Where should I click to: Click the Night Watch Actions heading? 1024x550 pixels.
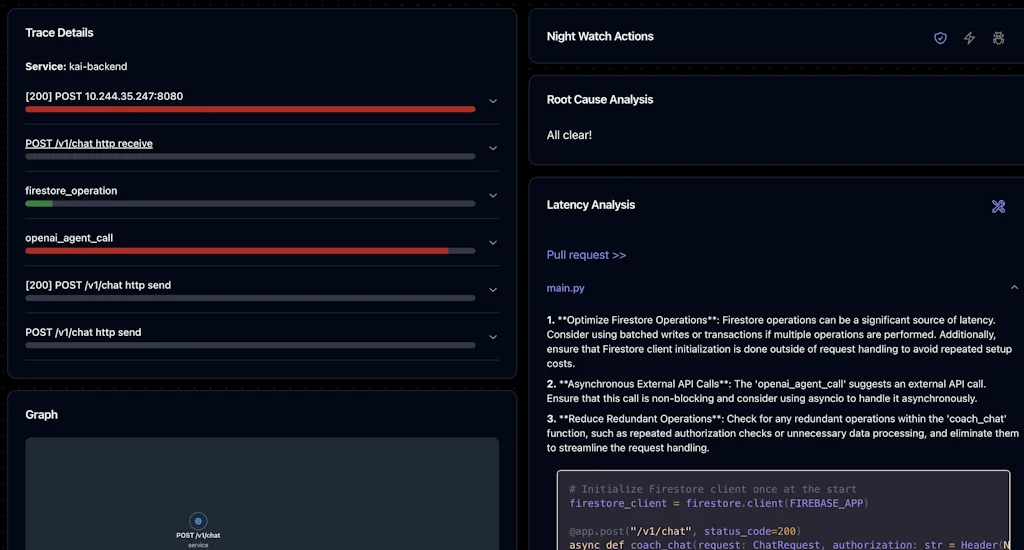point(600,37)
